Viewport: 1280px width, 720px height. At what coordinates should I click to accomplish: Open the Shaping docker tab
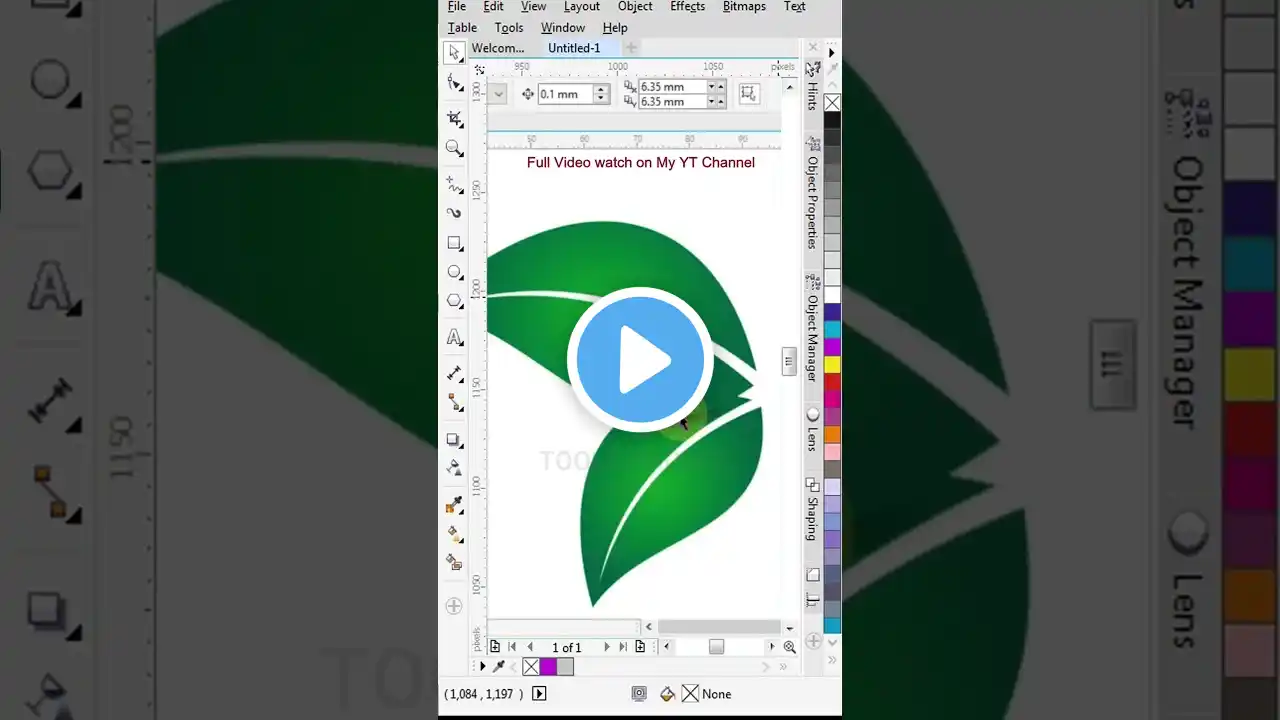click(812, 508)
